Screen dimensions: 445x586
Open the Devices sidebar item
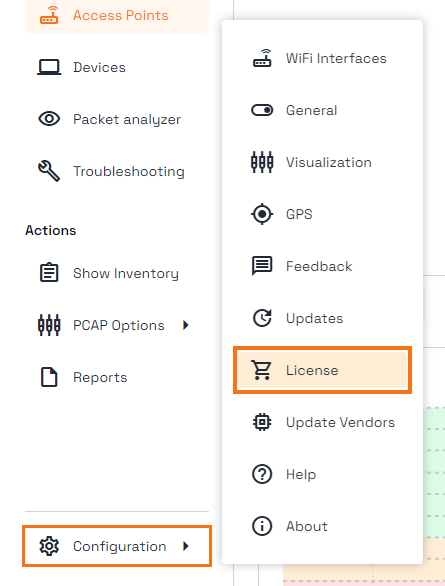point(117,67)
